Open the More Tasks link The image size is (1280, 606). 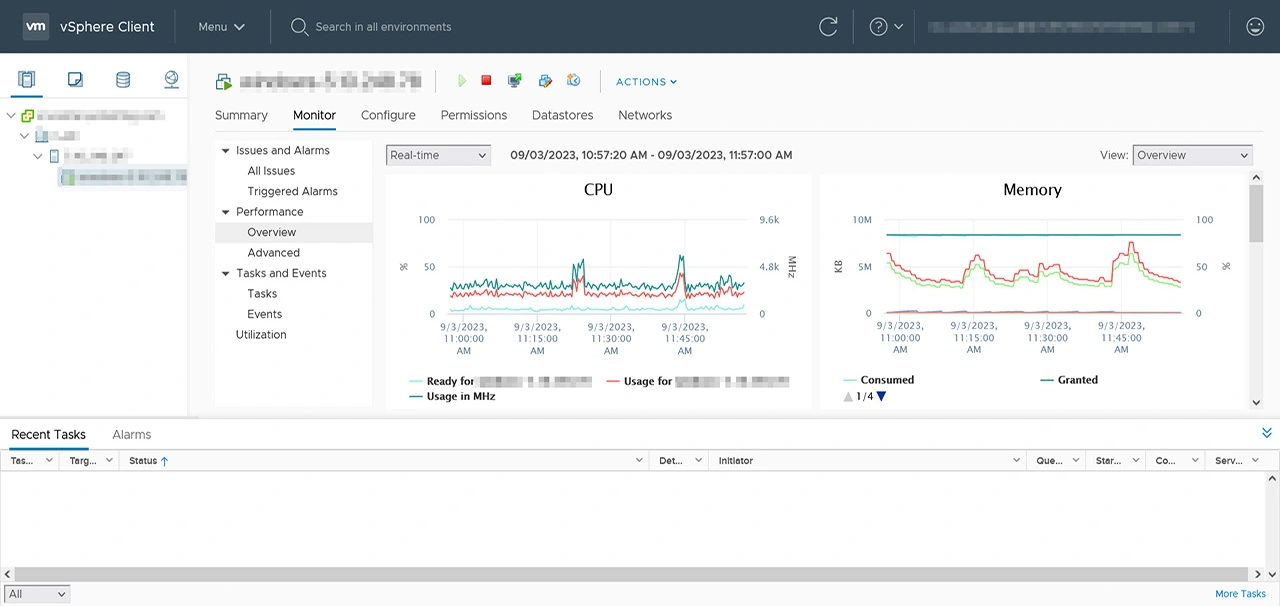pos(1240,594)
